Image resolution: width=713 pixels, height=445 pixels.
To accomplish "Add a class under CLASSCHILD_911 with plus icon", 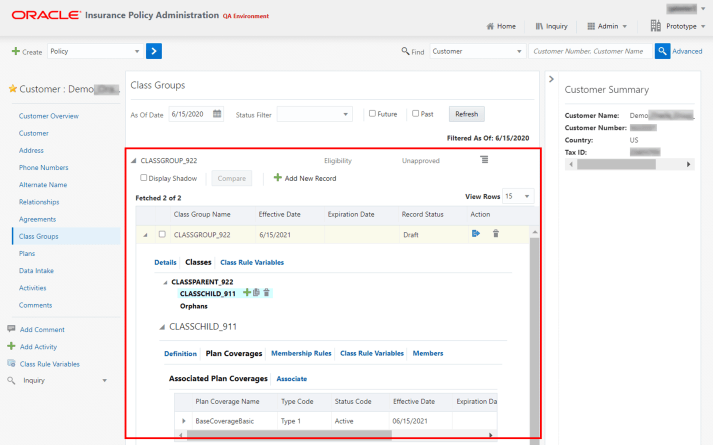I will point(247,292).
